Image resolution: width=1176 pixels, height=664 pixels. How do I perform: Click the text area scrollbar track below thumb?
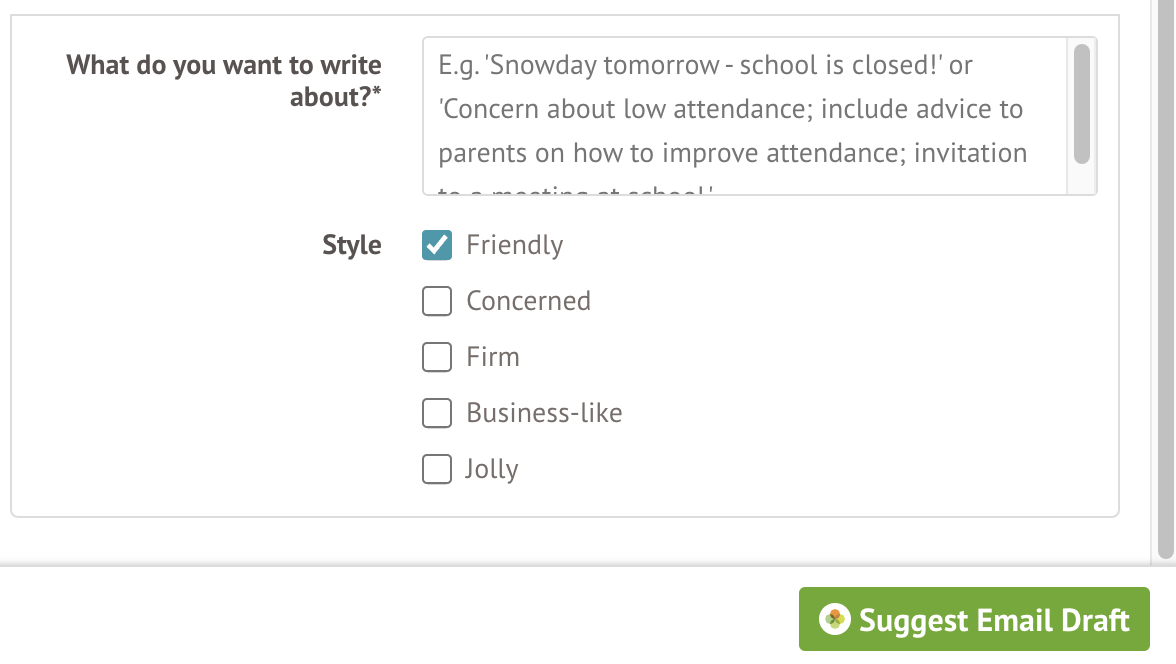pyautogui.click(x=1081, y=179)
